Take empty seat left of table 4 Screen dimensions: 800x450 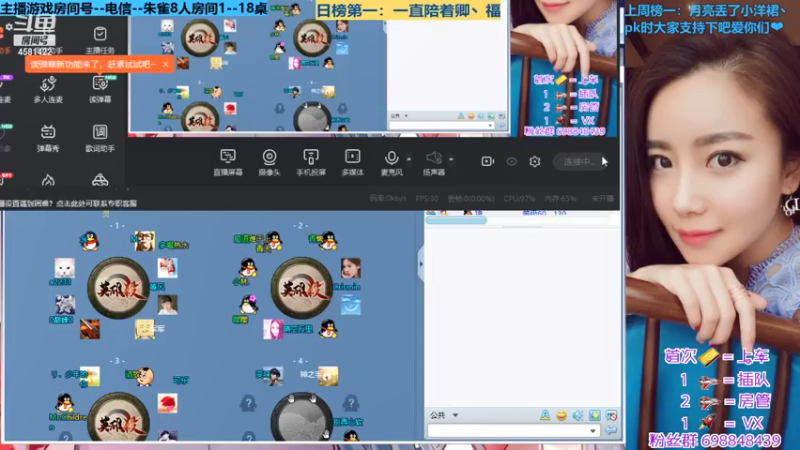pyautogui.click(x=248, y=403)
